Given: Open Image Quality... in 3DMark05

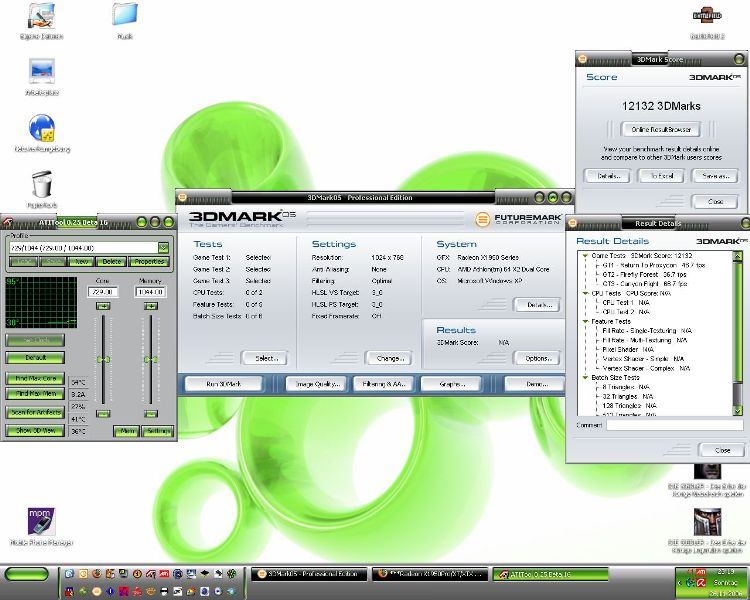Looking at the screenshot, I should pos(316,384).
